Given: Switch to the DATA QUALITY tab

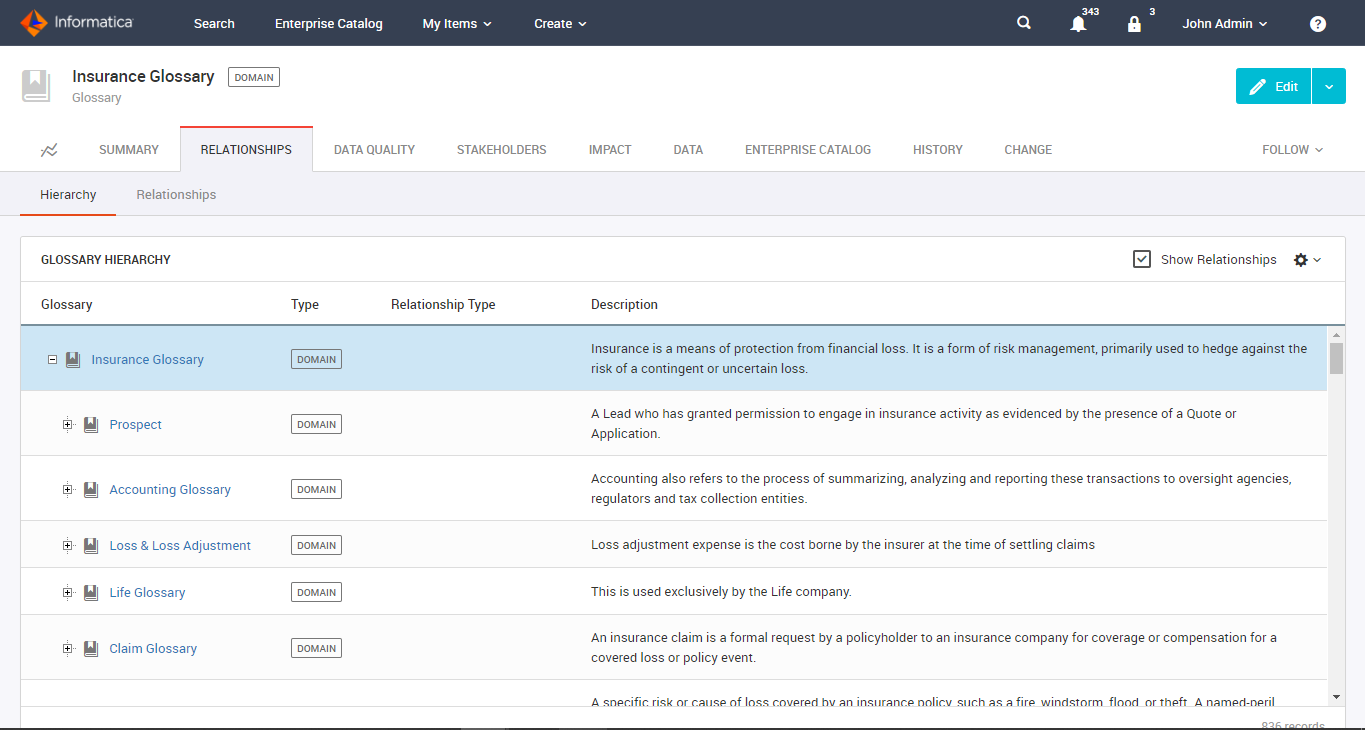Looking at the screenshot, I should click(x=374, y=149).
